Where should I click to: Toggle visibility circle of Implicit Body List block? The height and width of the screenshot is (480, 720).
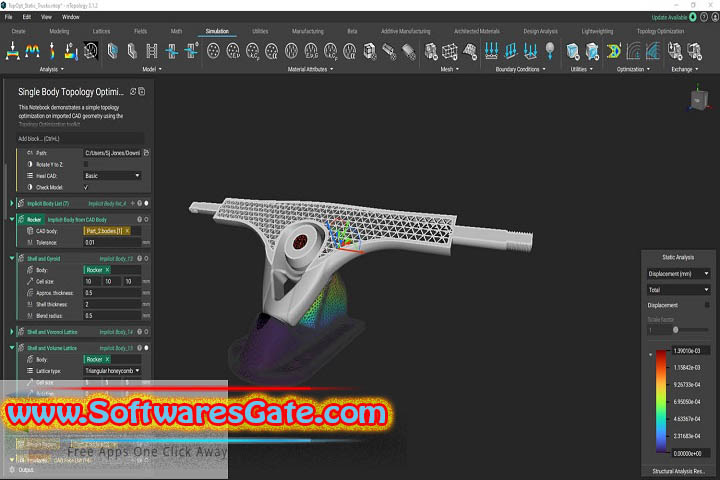pos(146,203)
